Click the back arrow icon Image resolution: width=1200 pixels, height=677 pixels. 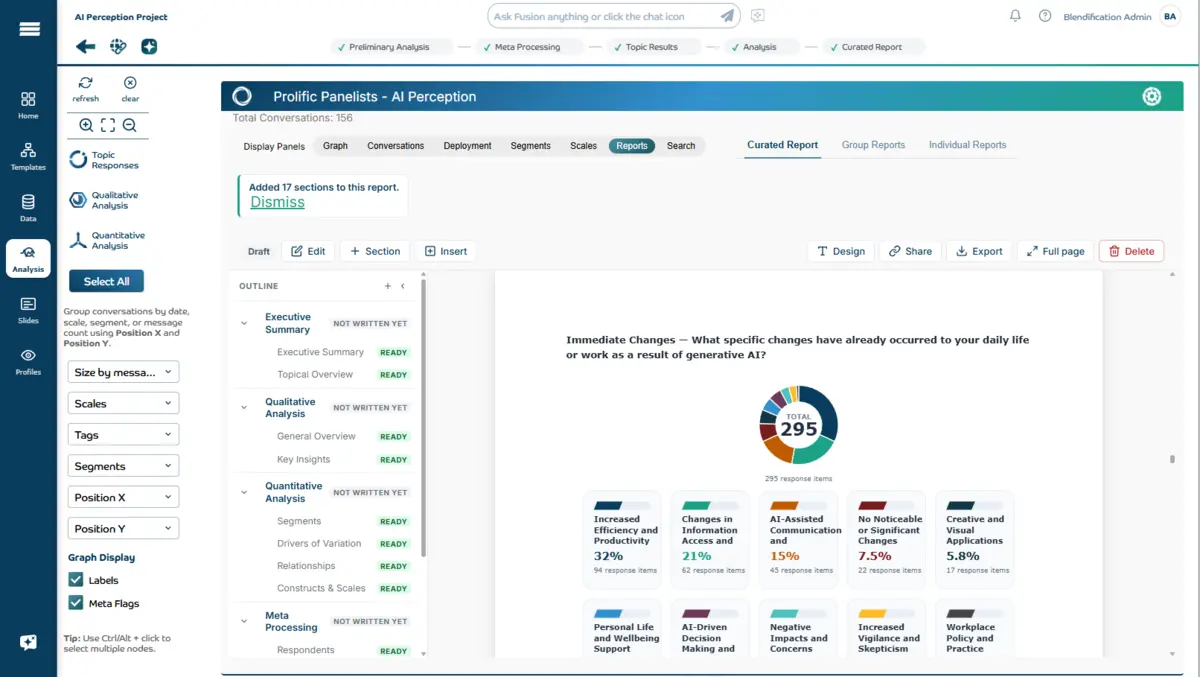coord(86,46)
